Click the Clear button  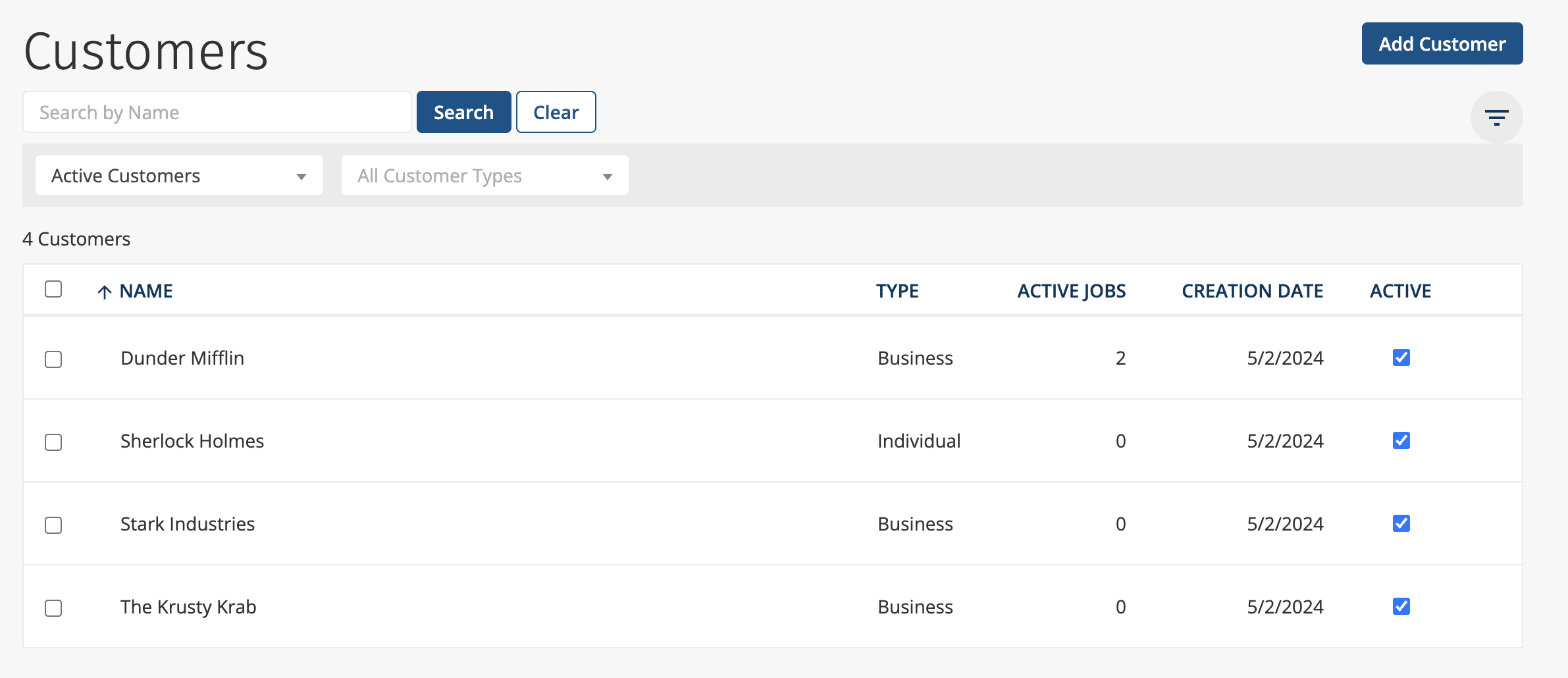556,112
